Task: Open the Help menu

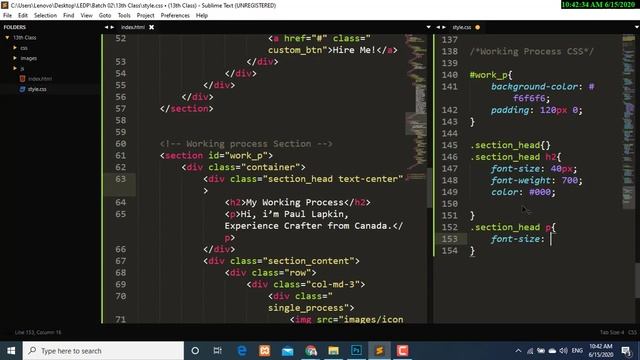Action: (202, 15)
